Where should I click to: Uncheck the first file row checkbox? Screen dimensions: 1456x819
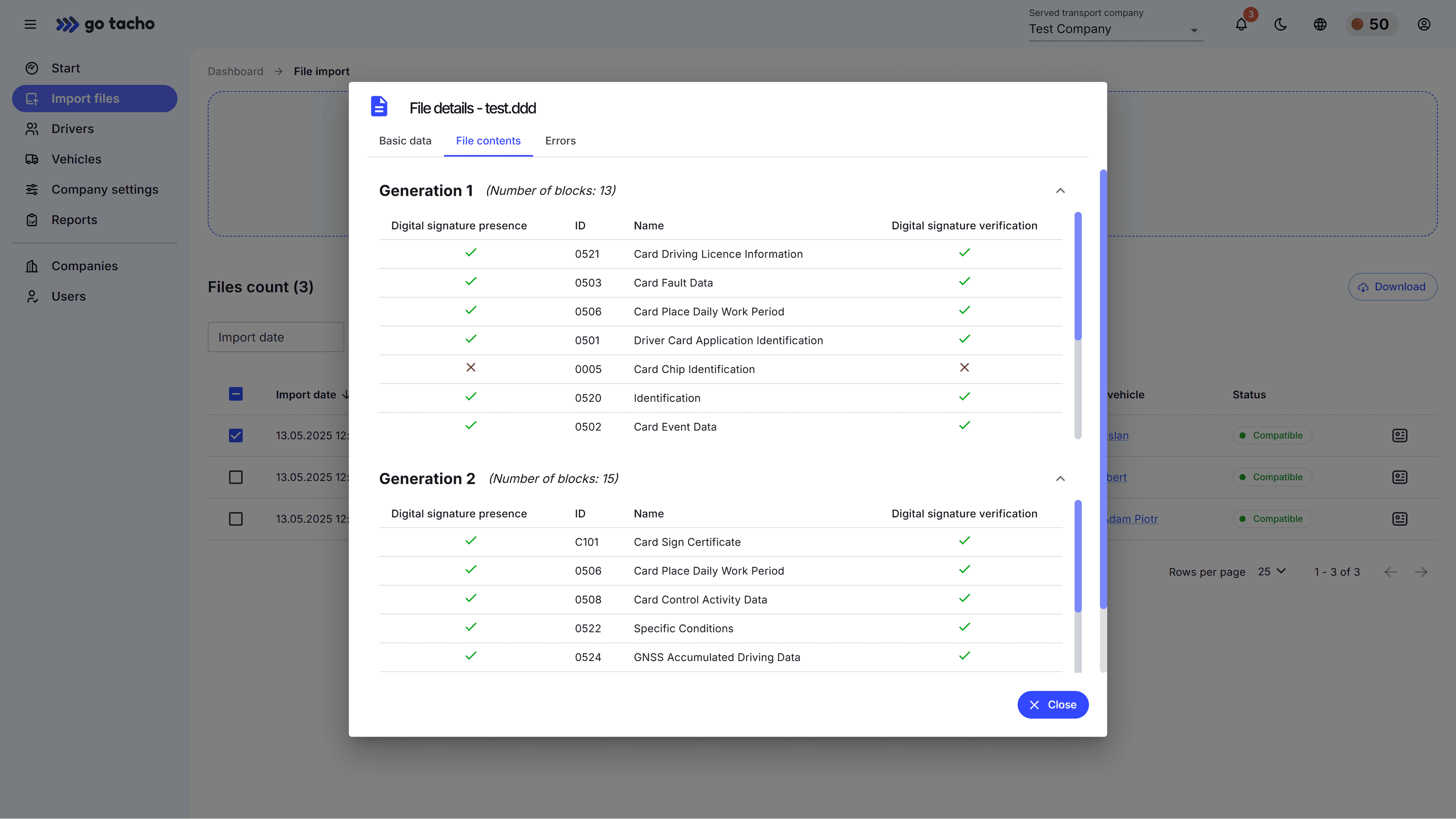[x=236, y=435]
